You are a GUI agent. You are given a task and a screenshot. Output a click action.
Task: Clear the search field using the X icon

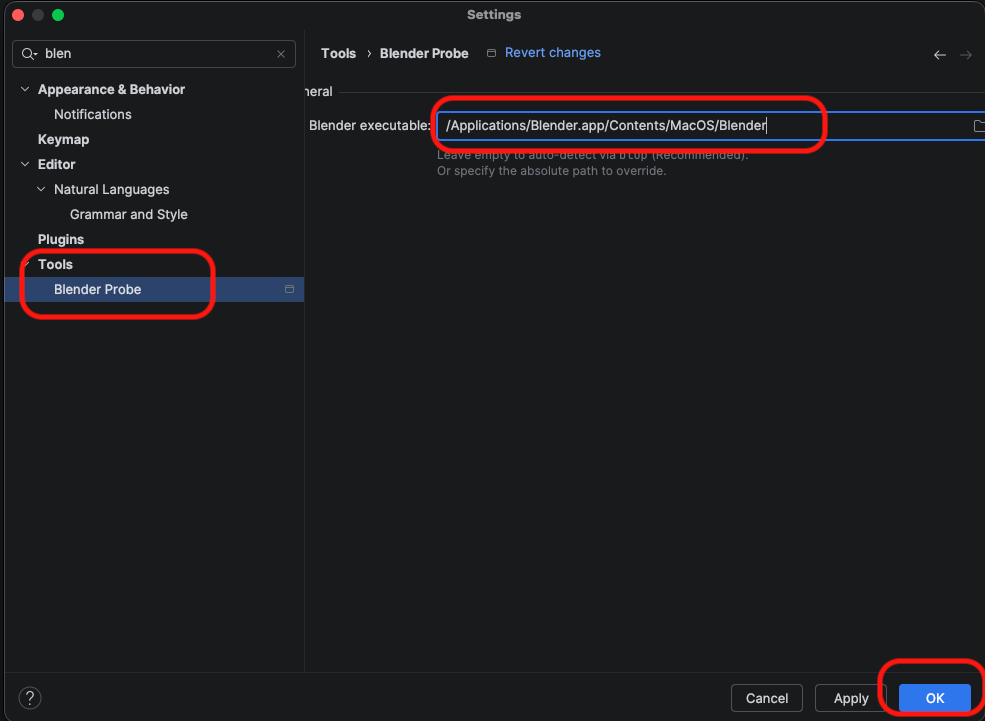pos(281,53)
